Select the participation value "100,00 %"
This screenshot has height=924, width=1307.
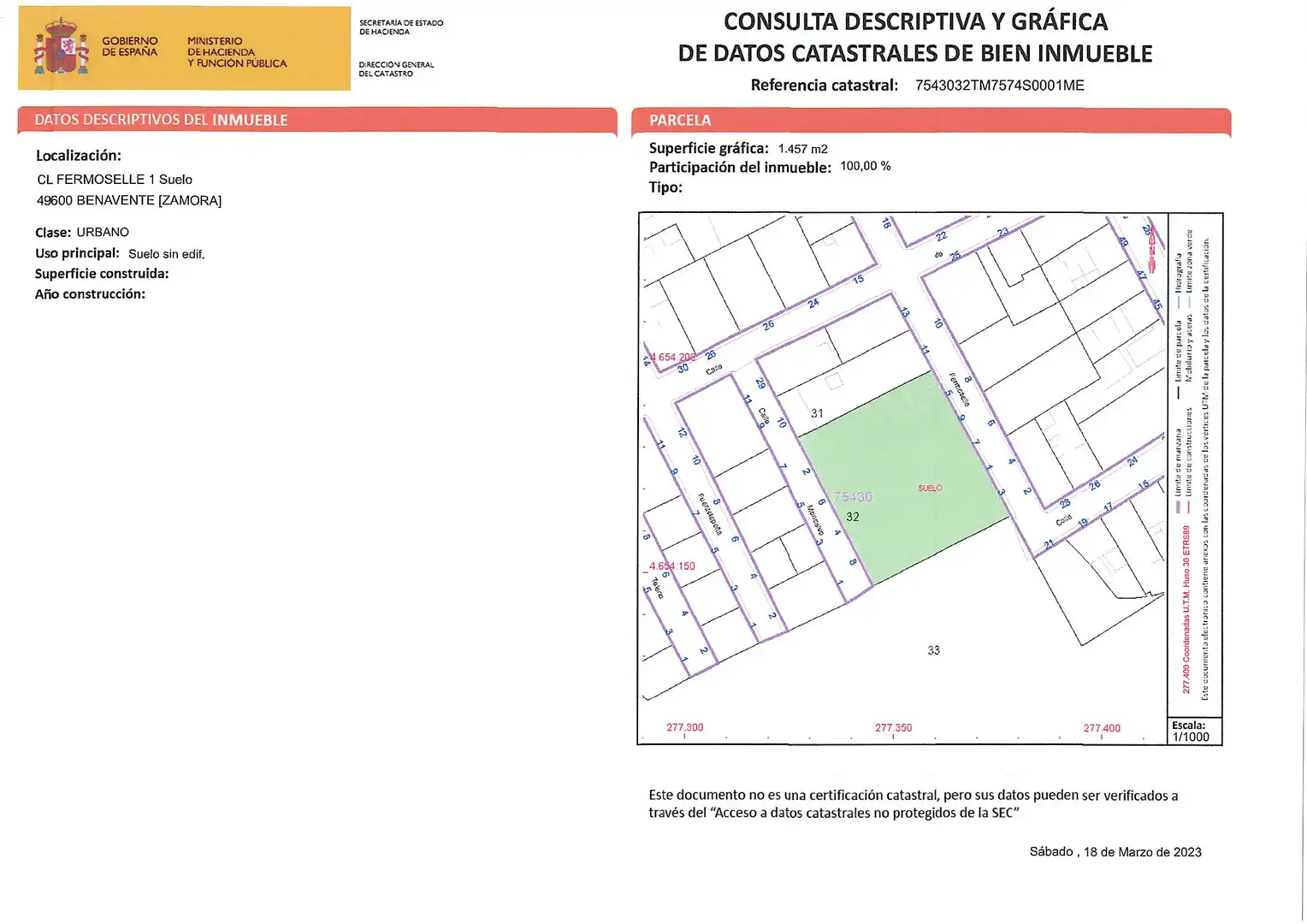[x=866, y=166]
